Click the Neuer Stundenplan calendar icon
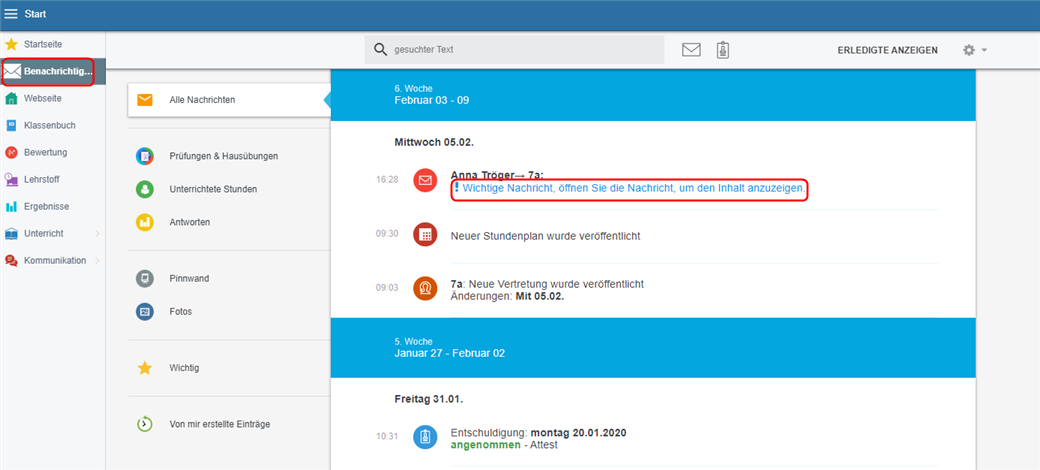This screenshot has width=1040, height=470. (424, 235)
